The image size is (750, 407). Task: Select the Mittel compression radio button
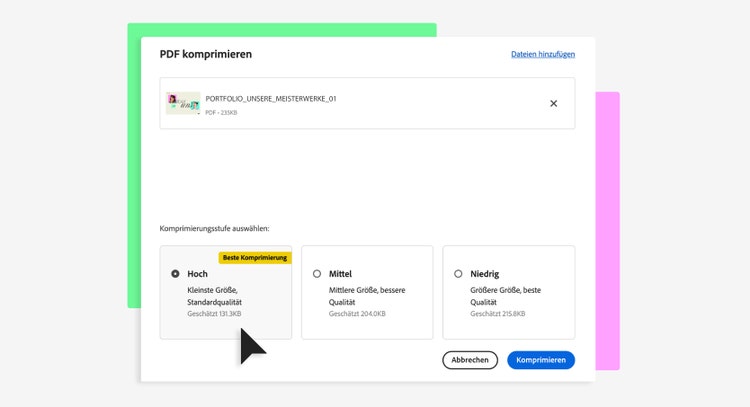(x=317, y=274)
